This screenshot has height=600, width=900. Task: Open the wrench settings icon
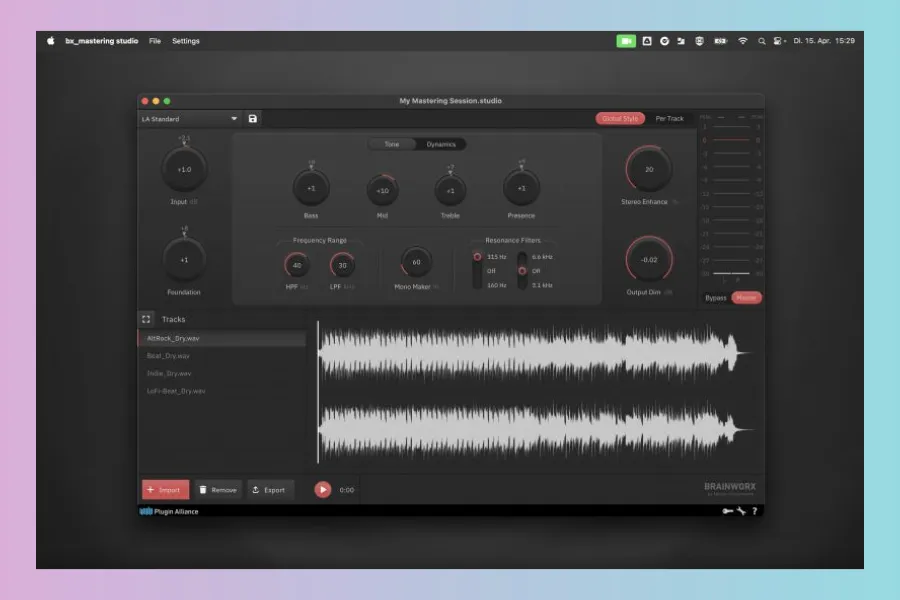click(741, 511)
